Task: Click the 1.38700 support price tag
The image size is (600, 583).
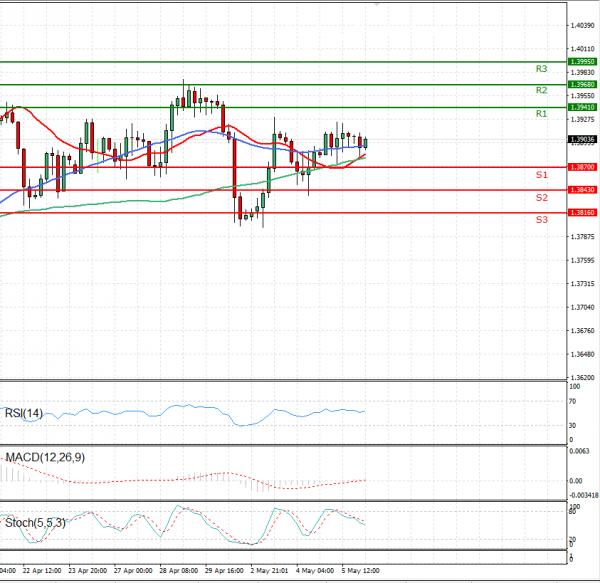Action: tap(582, 167)
